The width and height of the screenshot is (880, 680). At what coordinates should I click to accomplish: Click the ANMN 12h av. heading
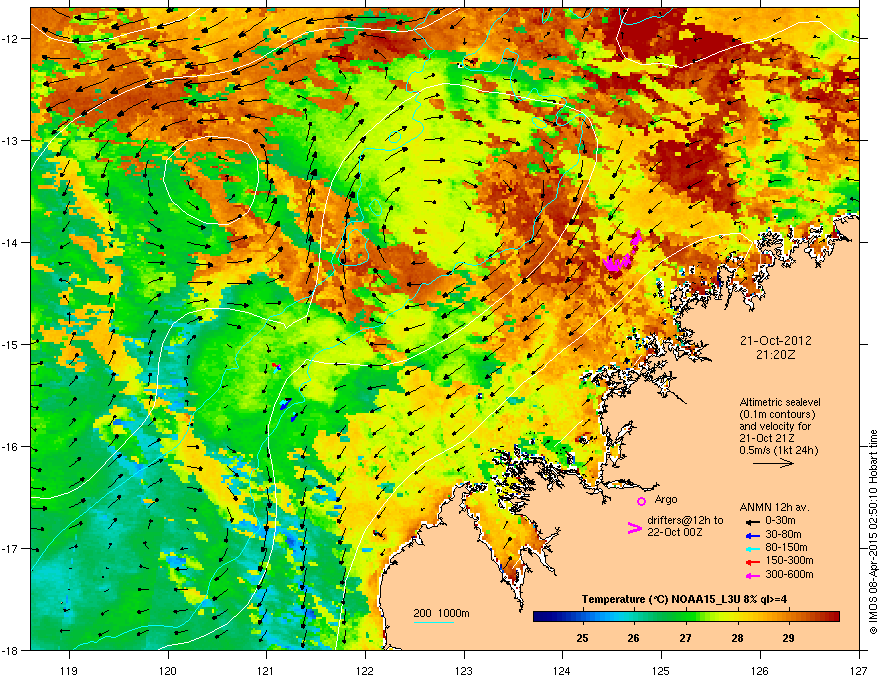click(774, 507)
